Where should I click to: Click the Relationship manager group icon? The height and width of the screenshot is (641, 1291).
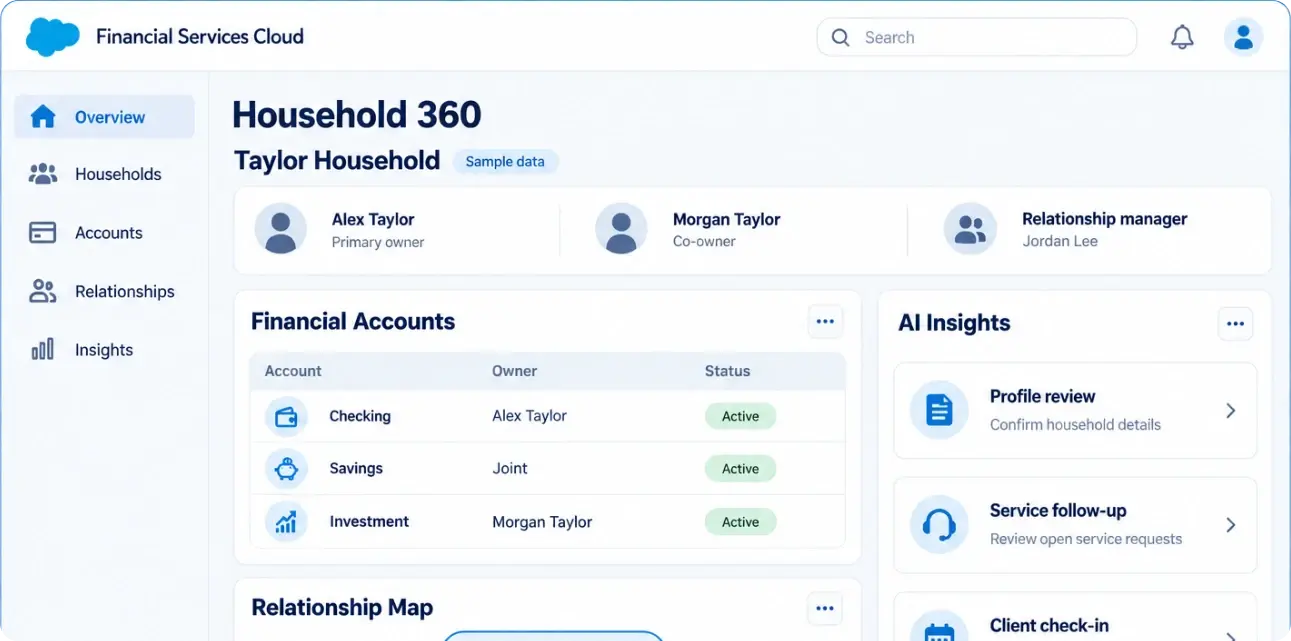970,229
